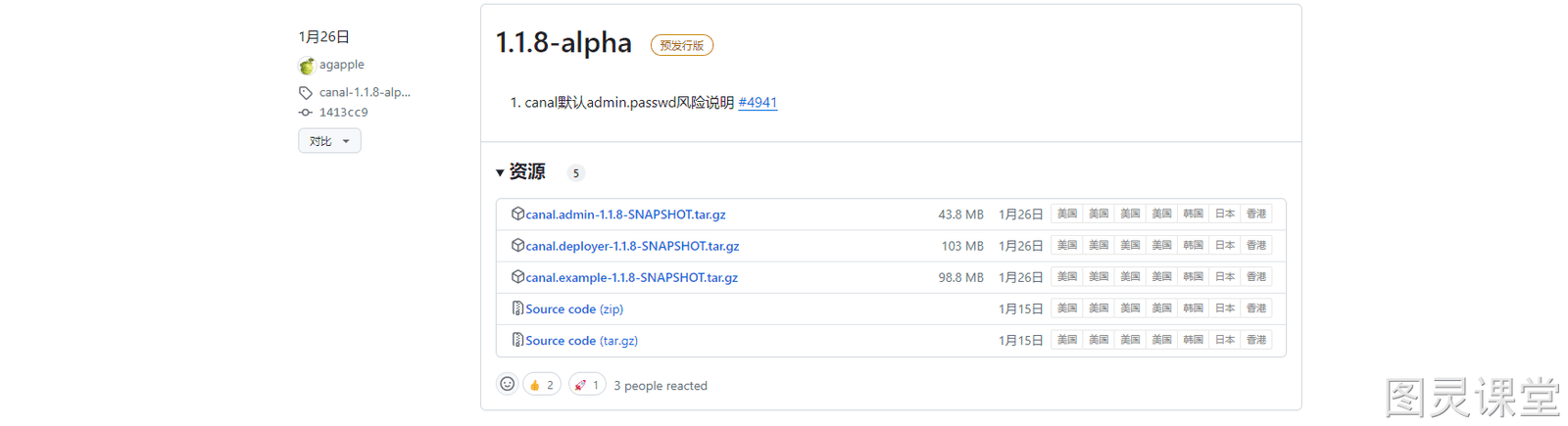
Task: Click the 98.8 MB file size
Action: click(x=960, y=277)
